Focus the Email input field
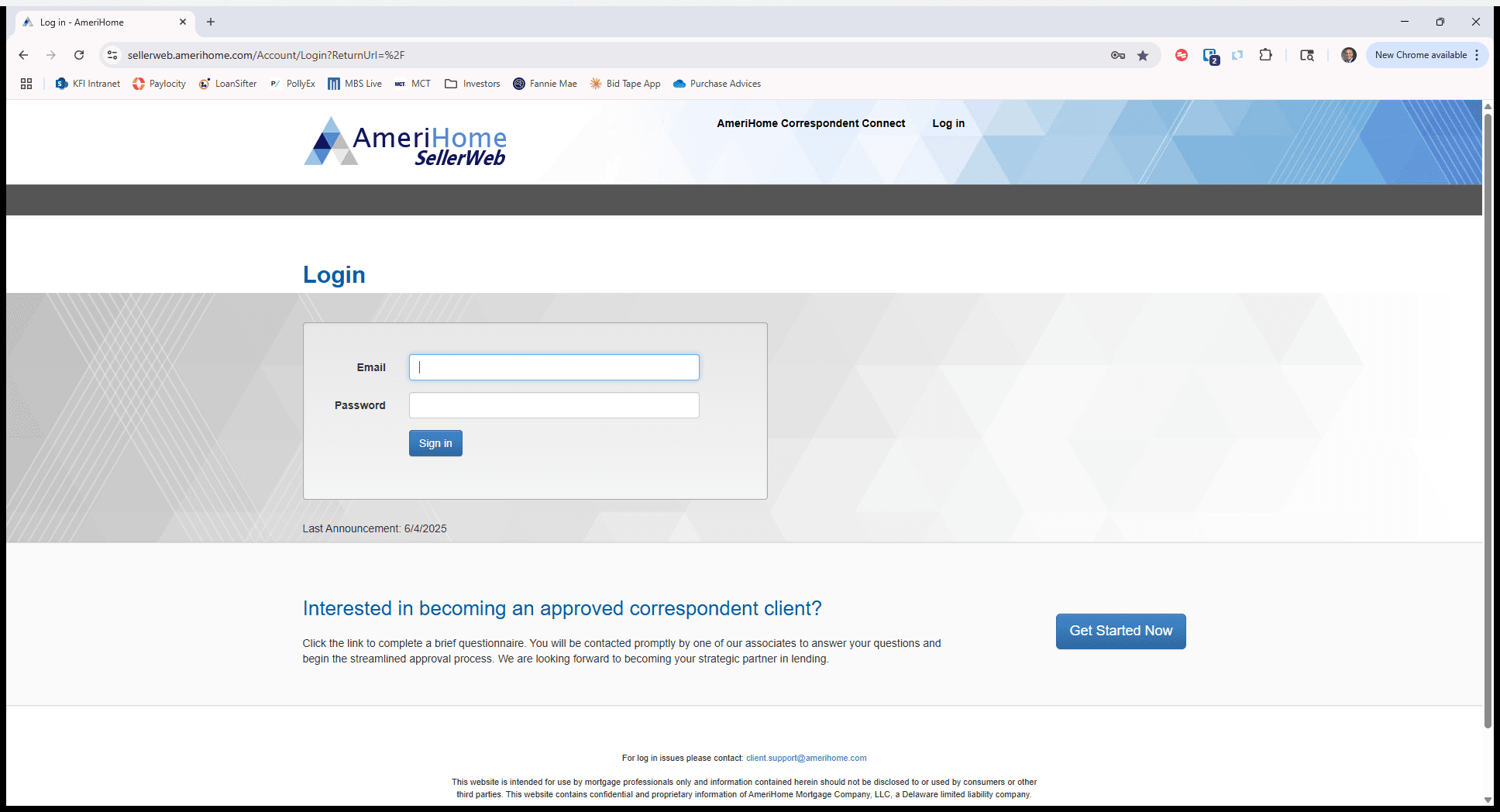The height and width of the screenshot is (812, 1500). pos(554,367)
